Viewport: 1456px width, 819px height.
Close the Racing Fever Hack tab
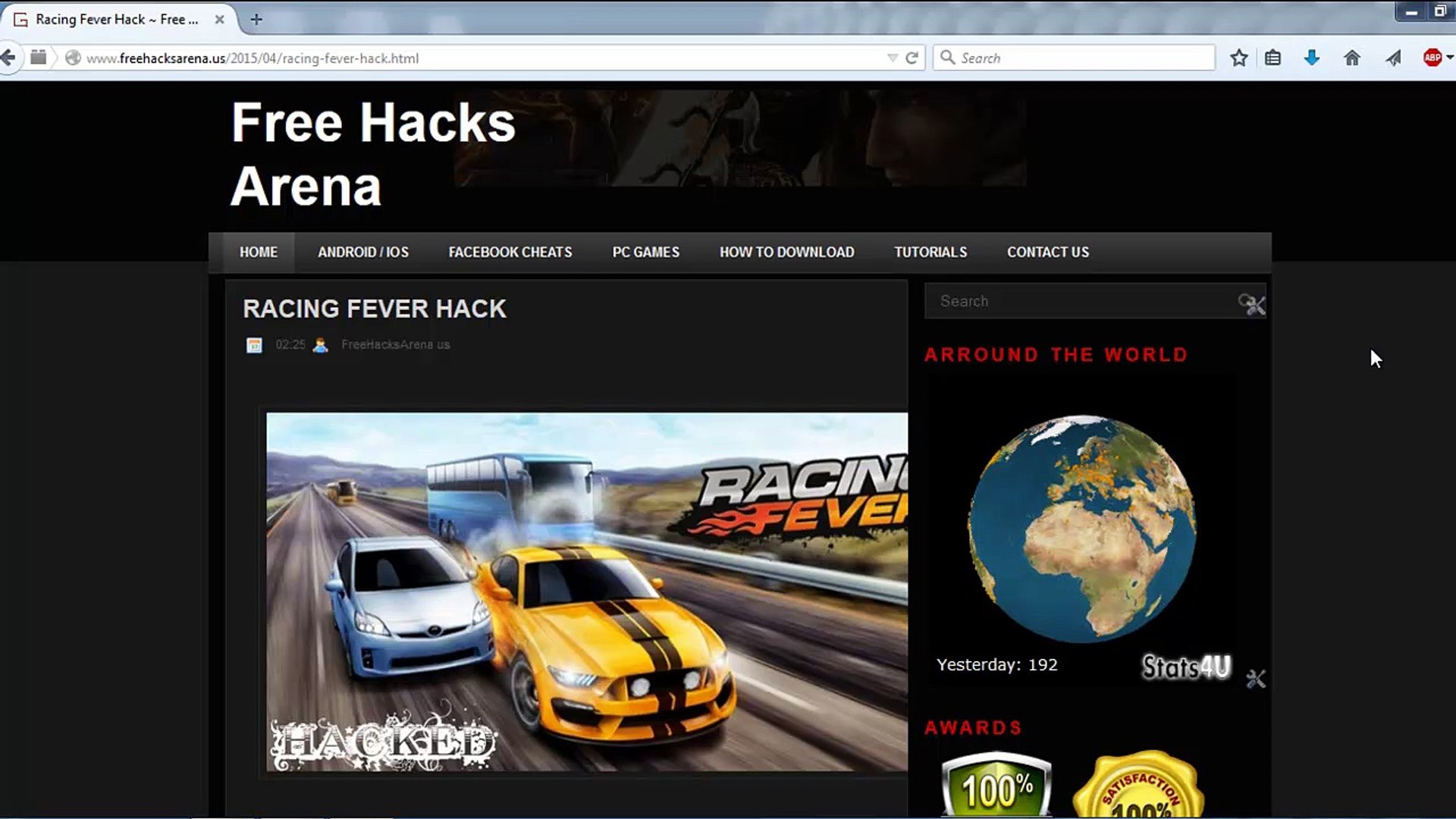point(219,20)
